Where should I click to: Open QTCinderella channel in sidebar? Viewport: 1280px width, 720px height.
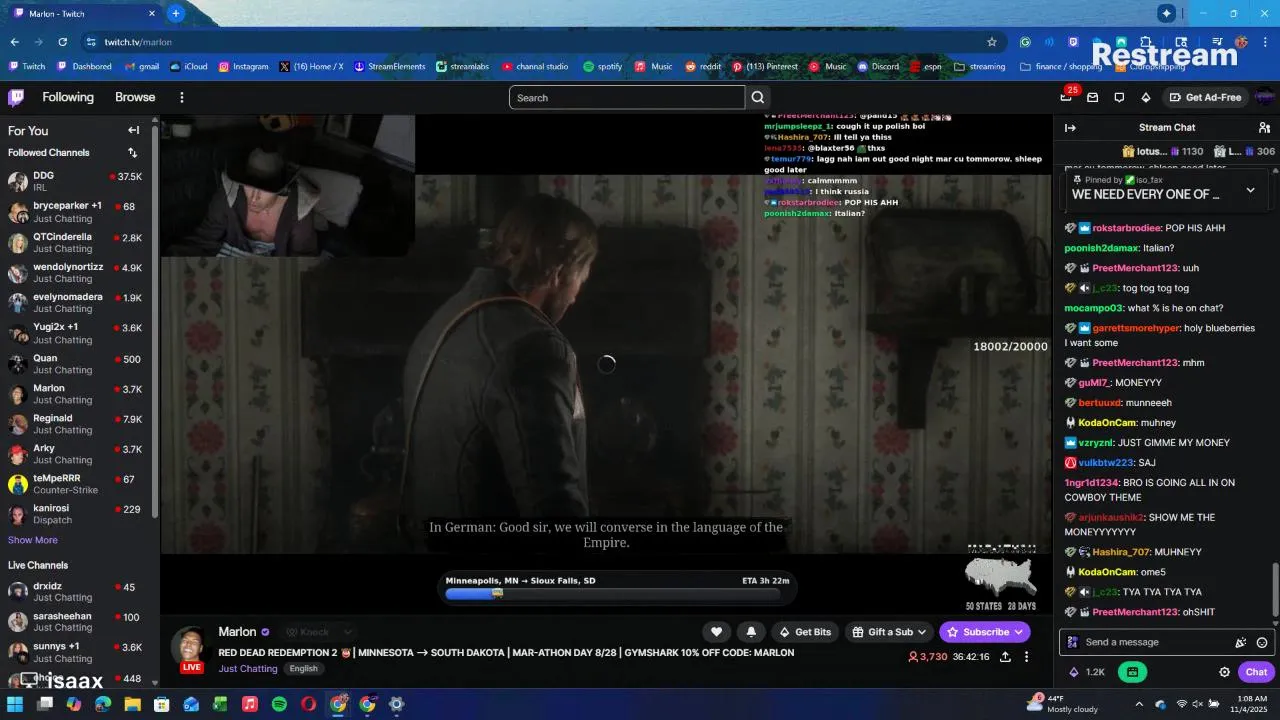(x=77, y=243)
